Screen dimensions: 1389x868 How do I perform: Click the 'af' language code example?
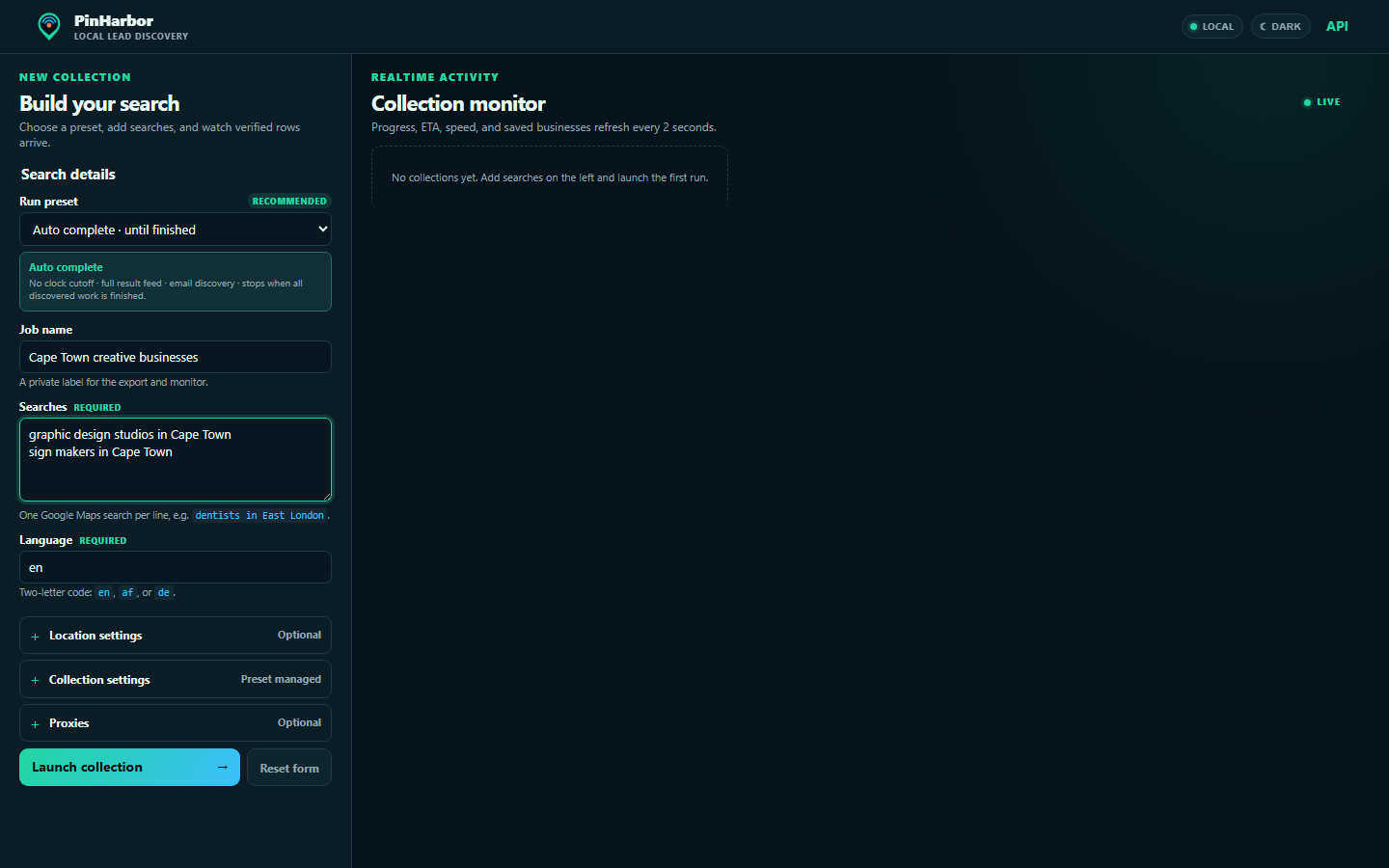pyautogui.click(x=127, y=593)
